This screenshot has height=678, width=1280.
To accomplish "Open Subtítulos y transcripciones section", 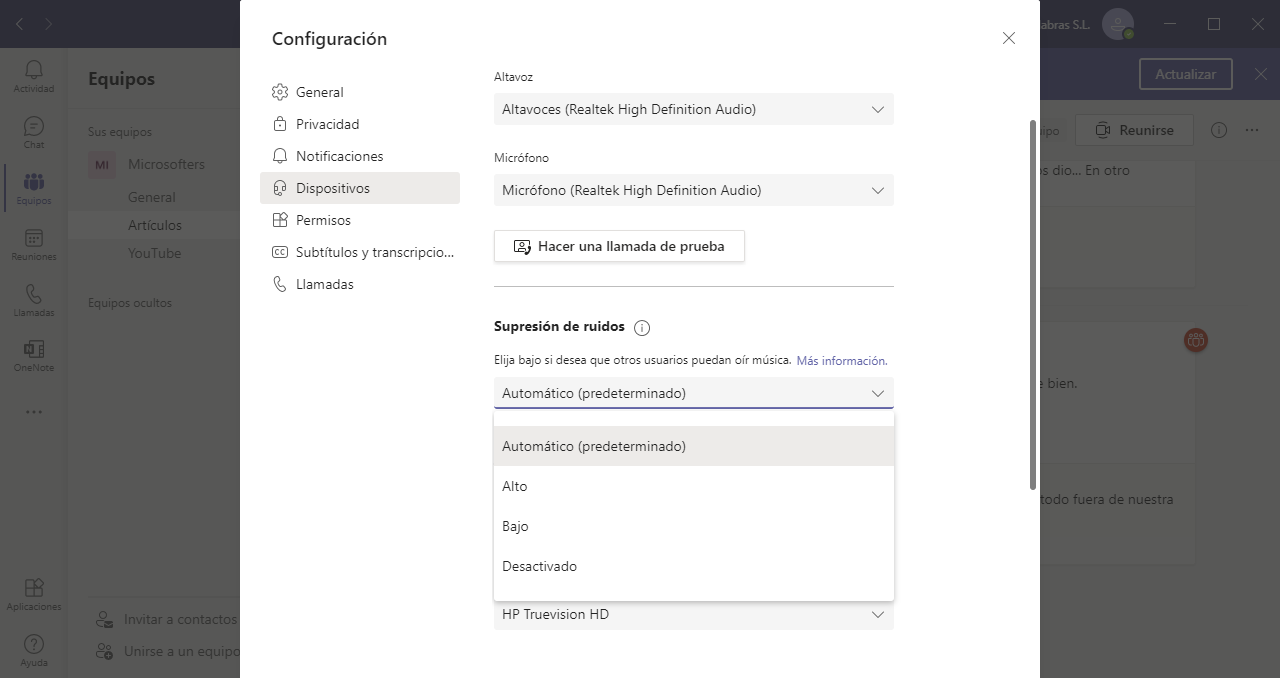I will click(360, 252).
